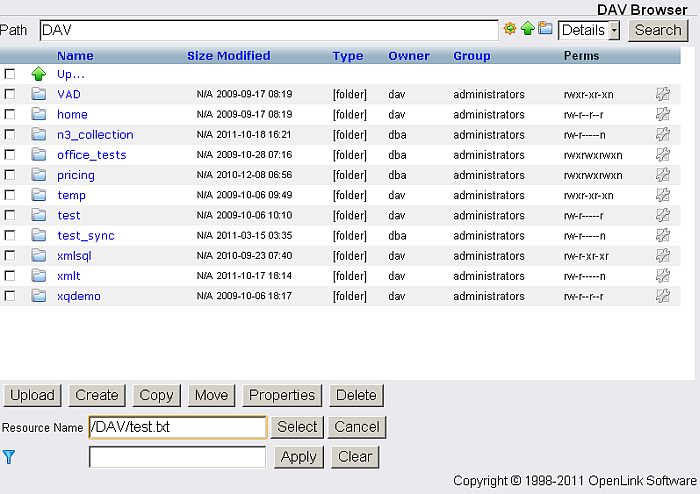Click the Delete button

(x=356, y=395)
